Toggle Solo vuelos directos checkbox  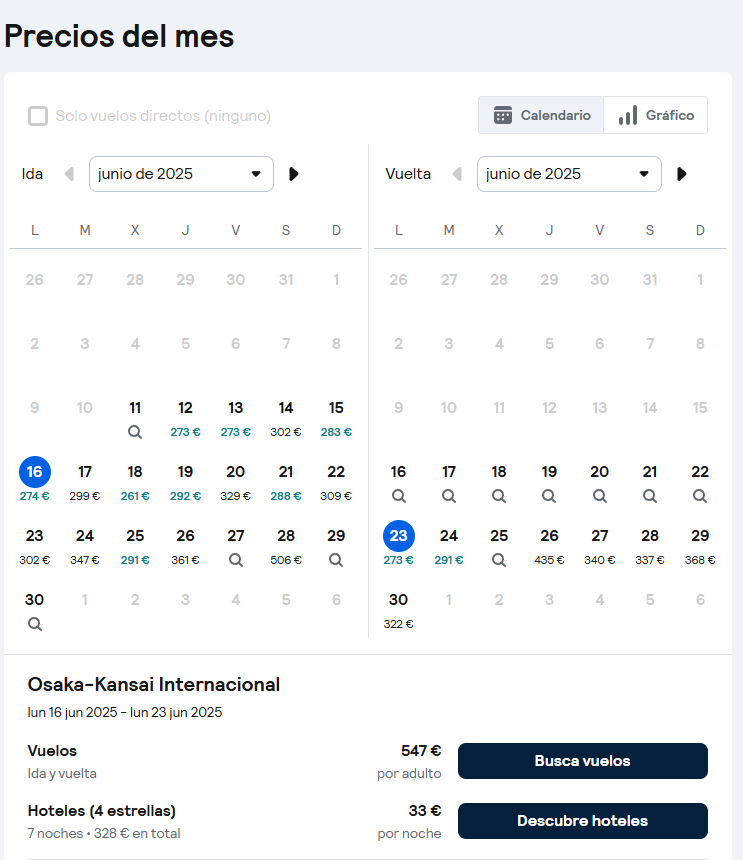tap(38, 116)
